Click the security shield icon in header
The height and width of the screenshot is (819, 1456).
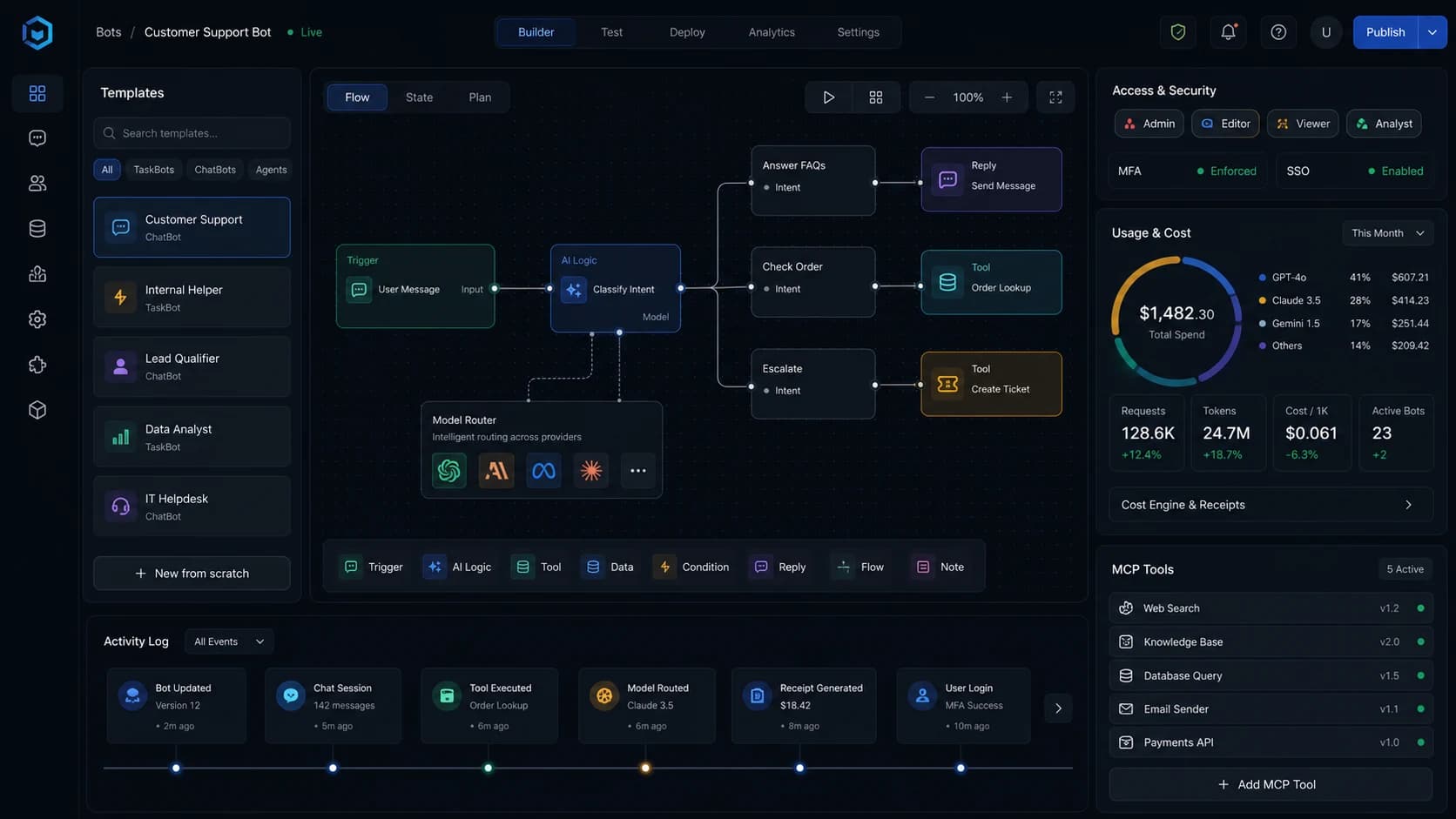click(x=1178, y=32)
